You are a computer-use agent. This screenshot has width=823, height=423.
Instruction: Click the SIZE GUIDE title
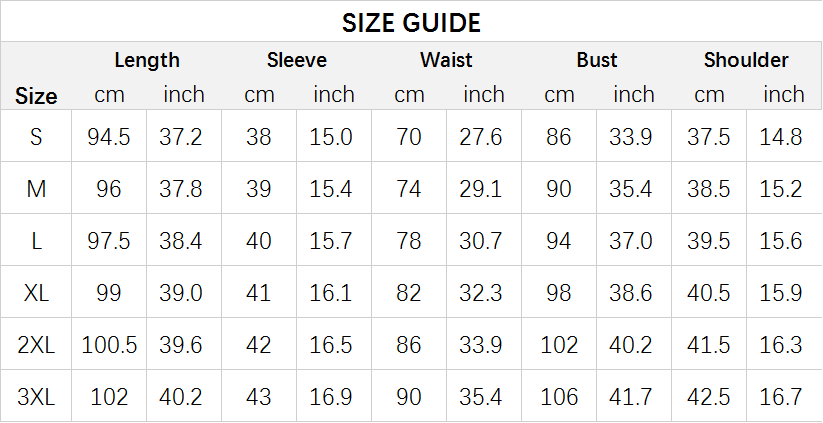pyautogui.click(x=412, y=23)
